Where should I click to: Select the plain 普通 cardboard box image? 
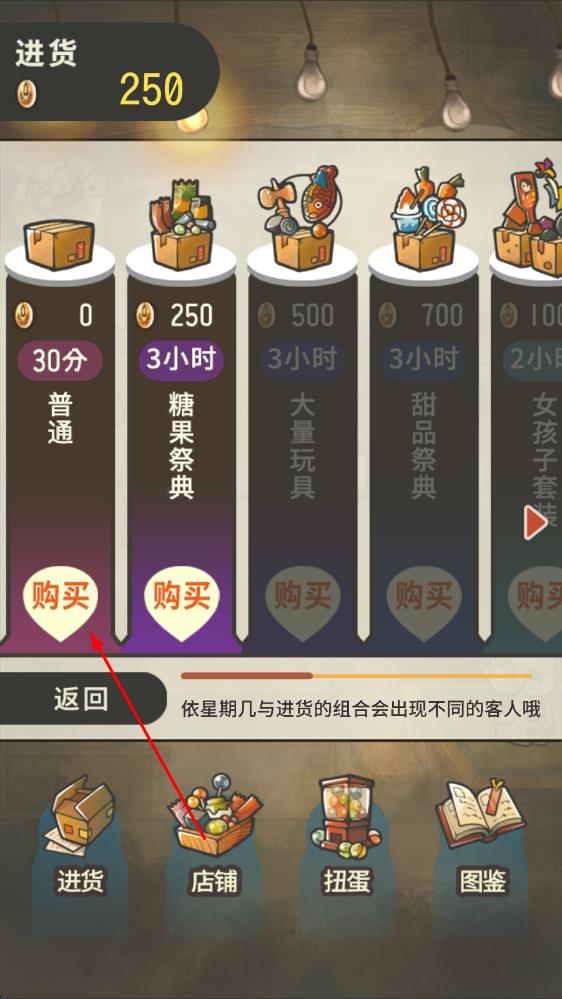[59, 244]
